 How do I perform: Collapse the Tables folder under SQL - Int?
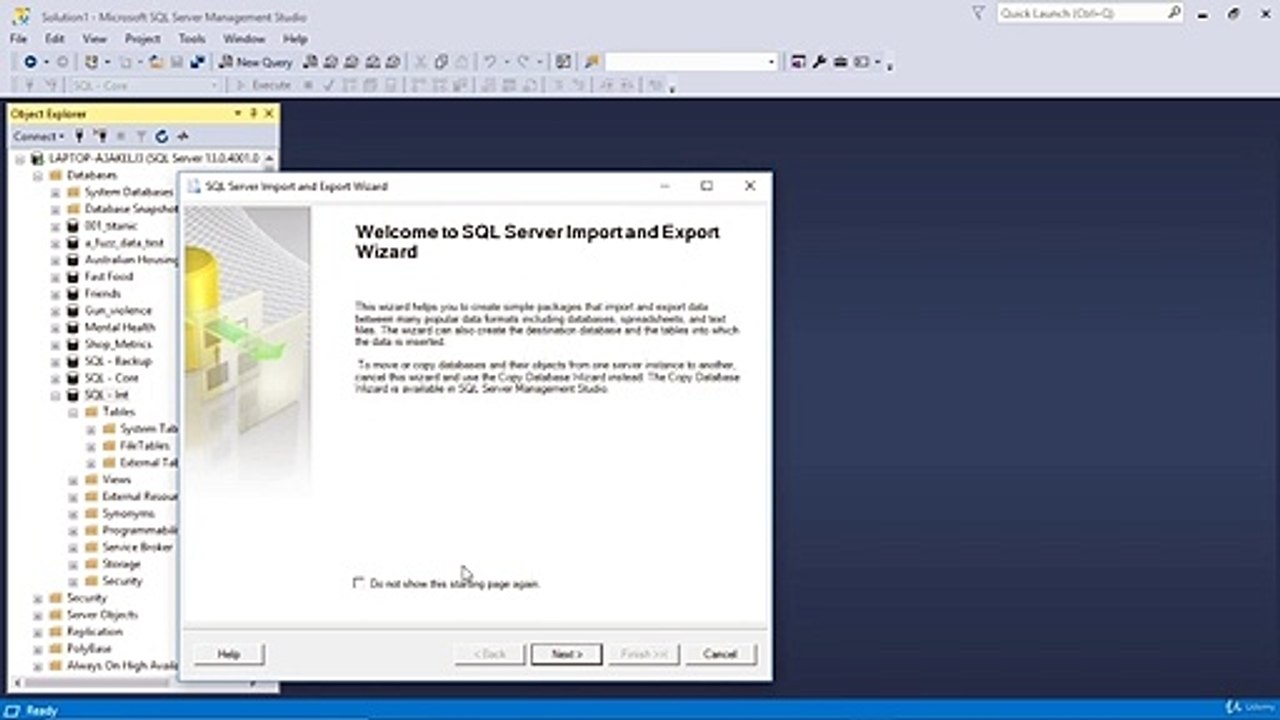click(x=74, y=412)
